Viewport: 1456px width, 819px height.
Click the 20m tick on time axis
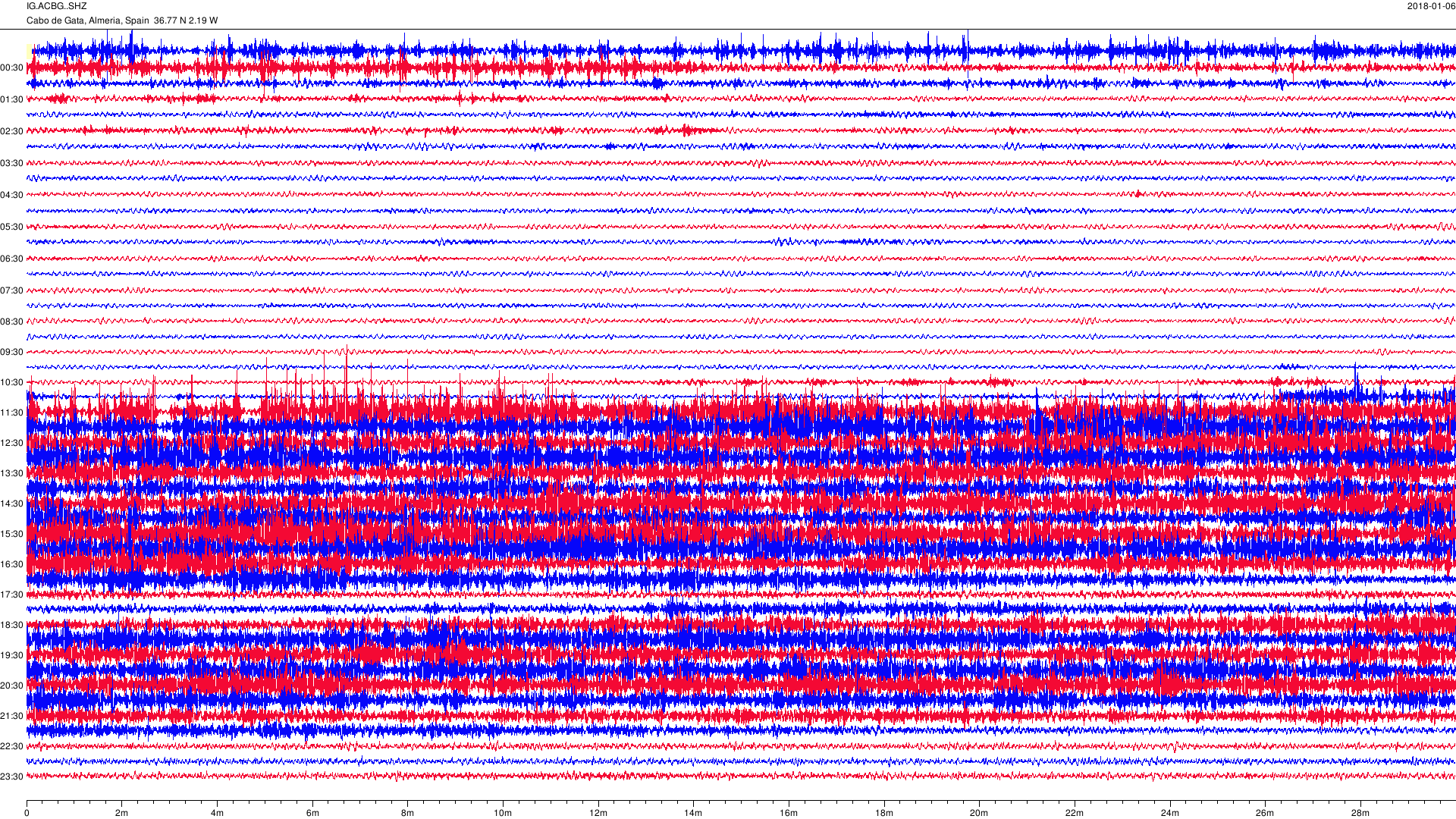coord(979,813)
